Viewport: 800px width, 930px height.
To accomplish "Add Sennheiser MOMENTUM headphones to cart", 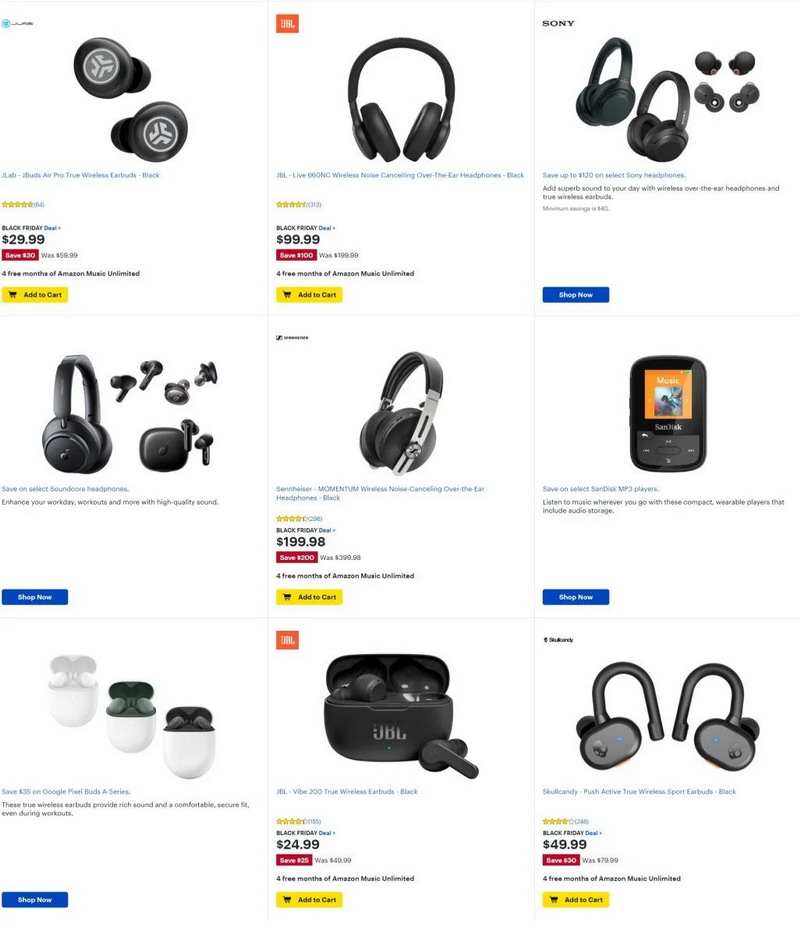I will click(309, 597).
